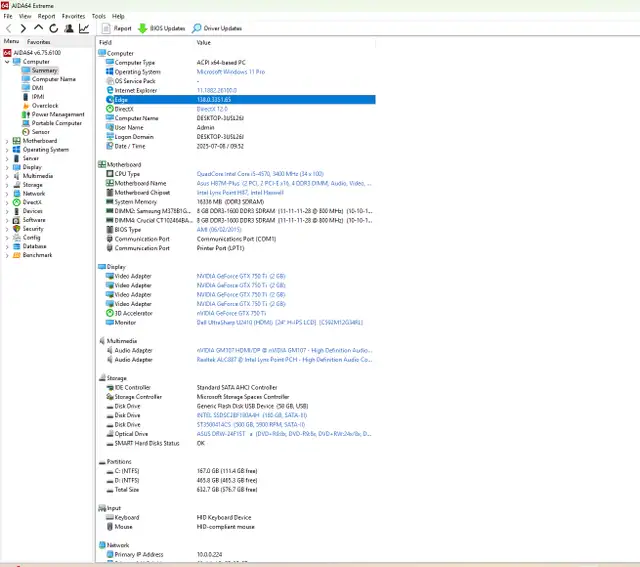
Task: Go up one level with the up arrow icon
Action: click(38, 28)
